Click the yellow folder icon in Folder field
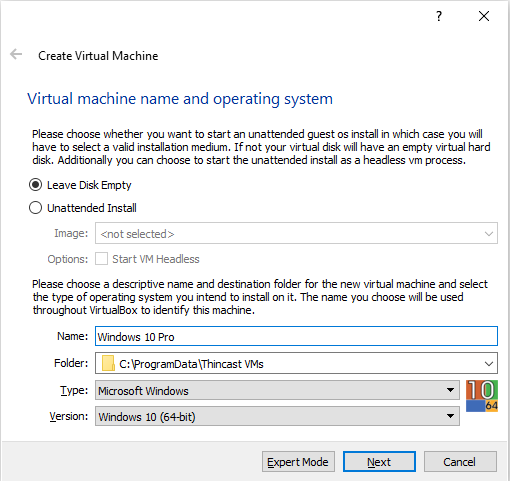 (108, 363)
